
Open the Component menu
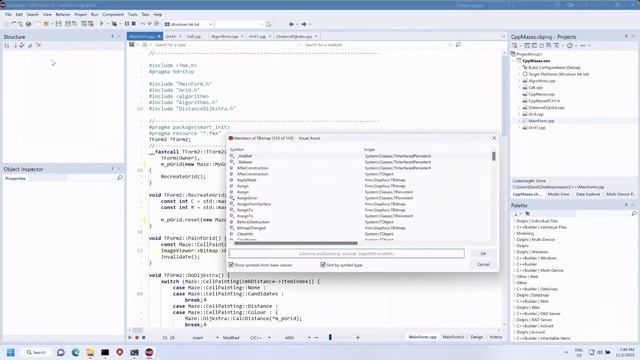[113, 14]
